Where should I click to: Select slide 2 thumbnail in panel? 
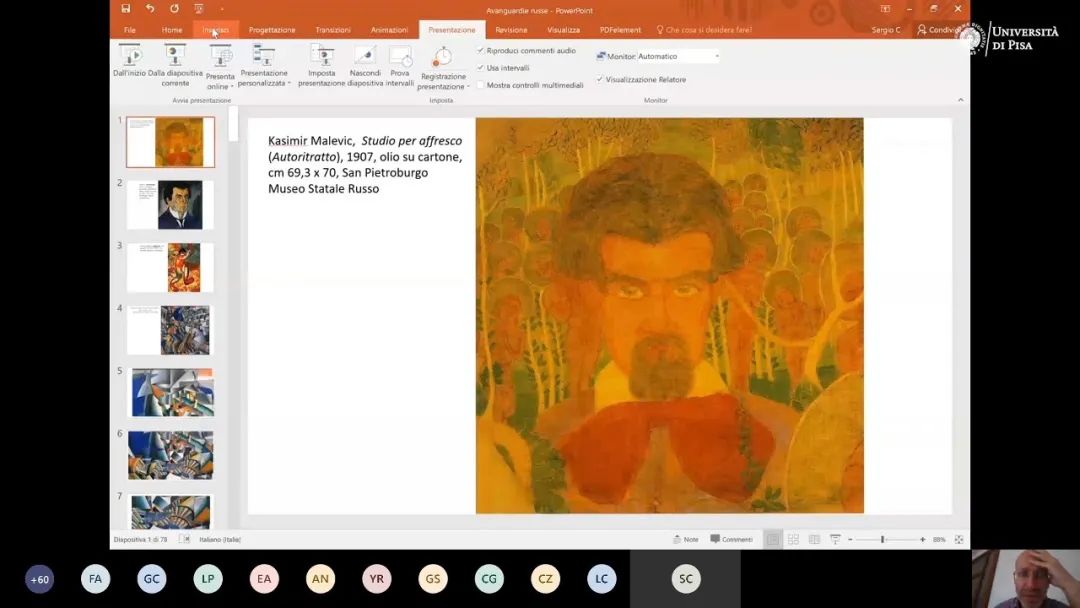[170, 205]
